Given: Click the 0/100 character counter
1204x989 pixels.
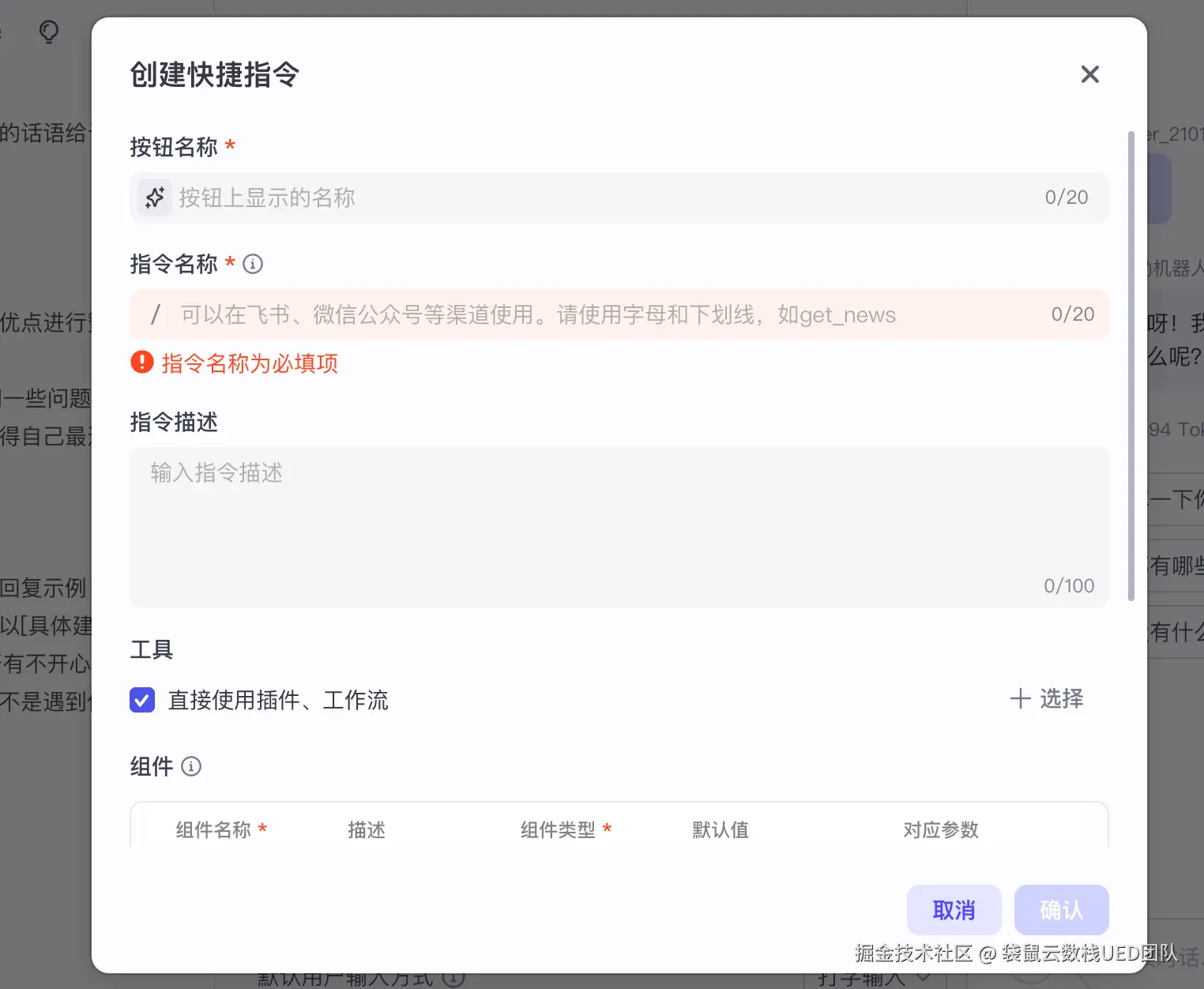Looking at the screenshot, I should [1069, 586].
